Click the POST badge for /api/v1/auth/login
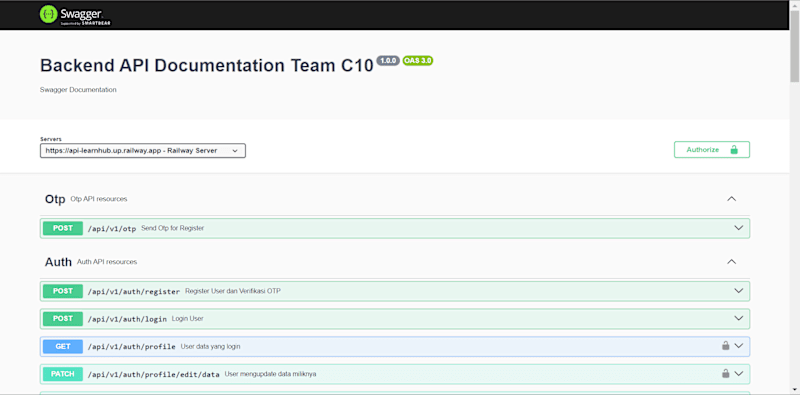 coord(63,318)
